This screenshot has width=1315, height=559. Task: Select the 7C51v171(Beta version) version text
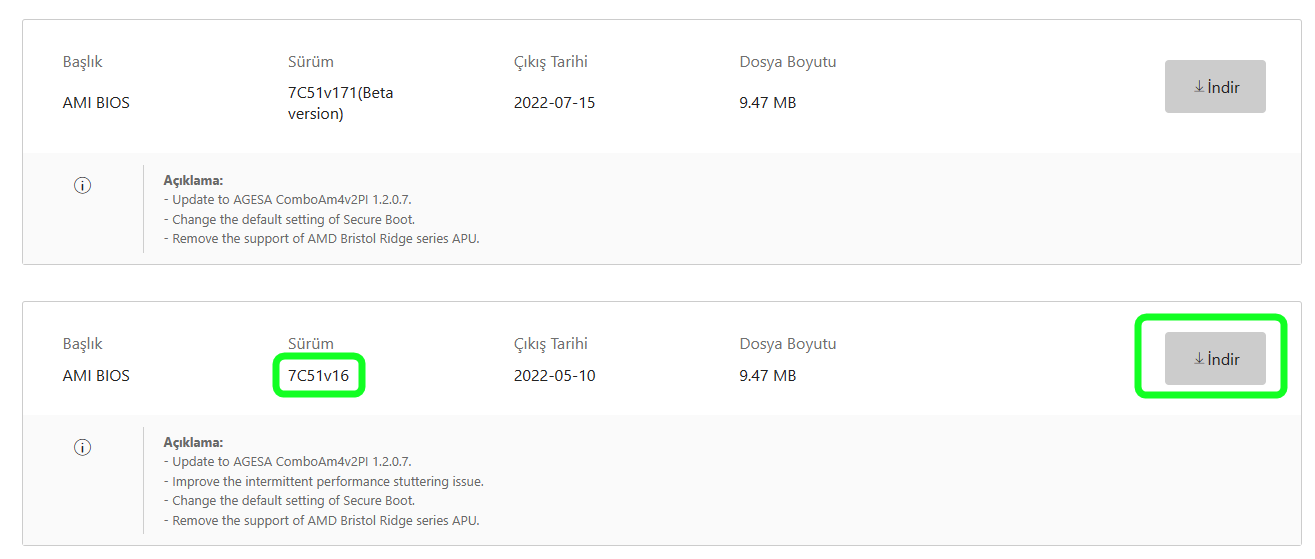point(340,103)
